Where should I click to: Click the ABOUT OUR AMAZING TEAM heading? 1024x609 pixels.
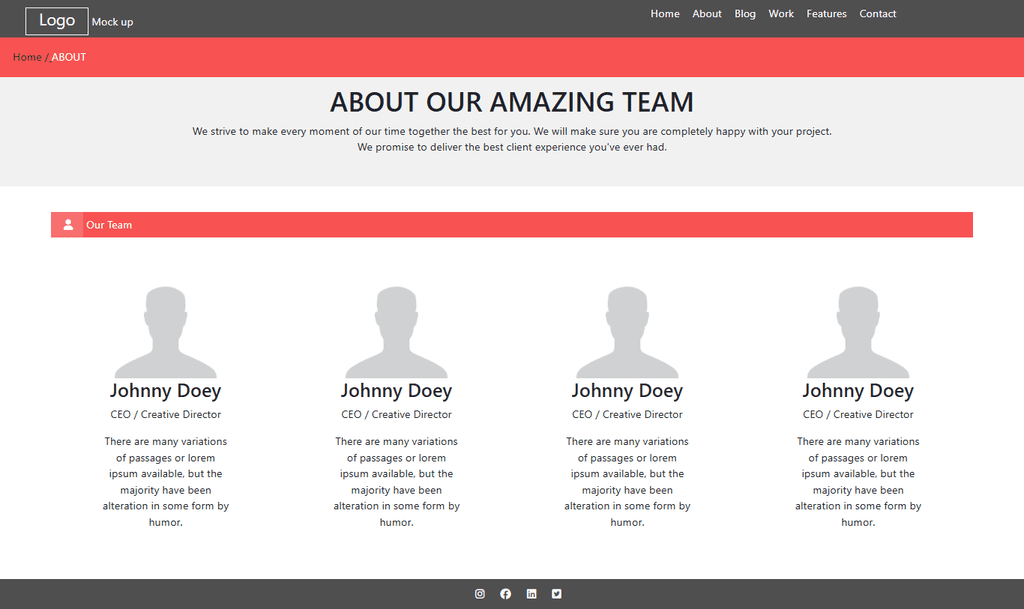(512, 102)
